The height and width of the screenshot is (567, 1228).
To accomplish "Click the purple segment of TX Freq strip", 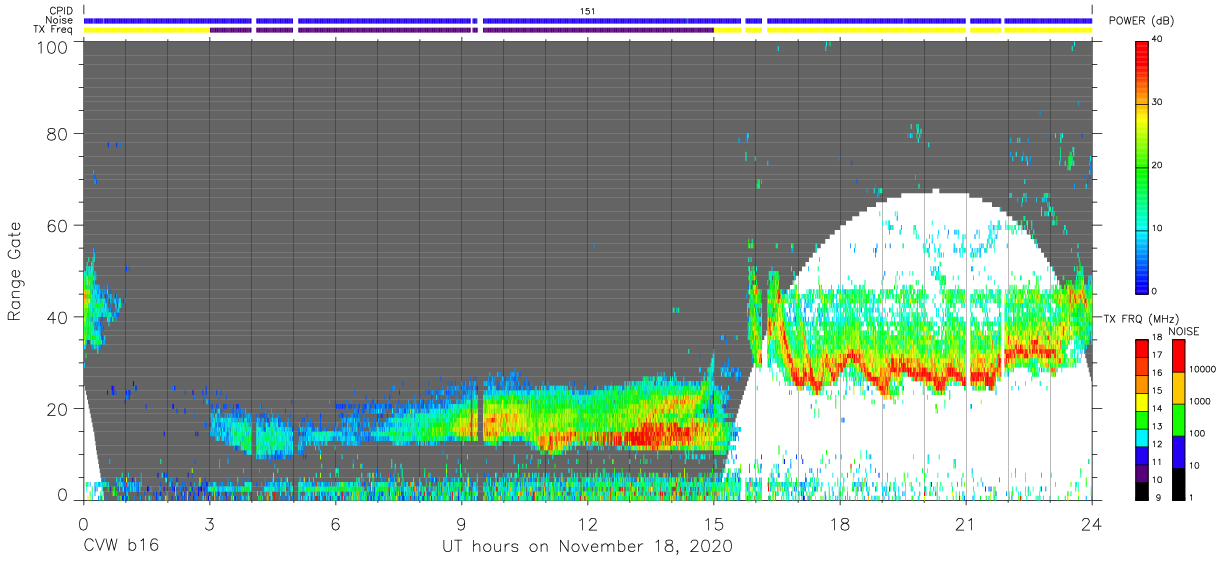I will point(462,30).
